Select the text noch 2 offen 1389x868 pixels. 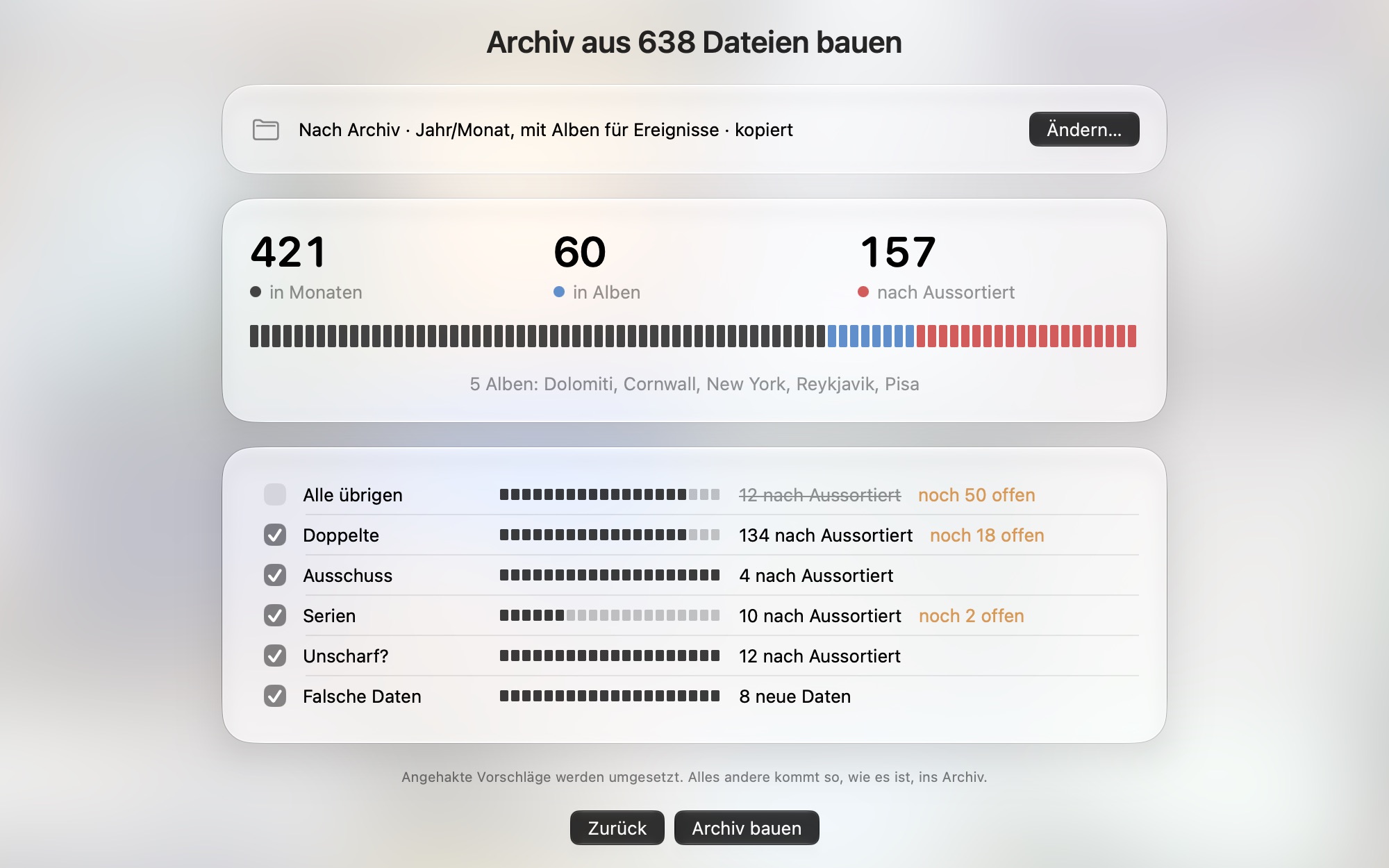[971, 616]
